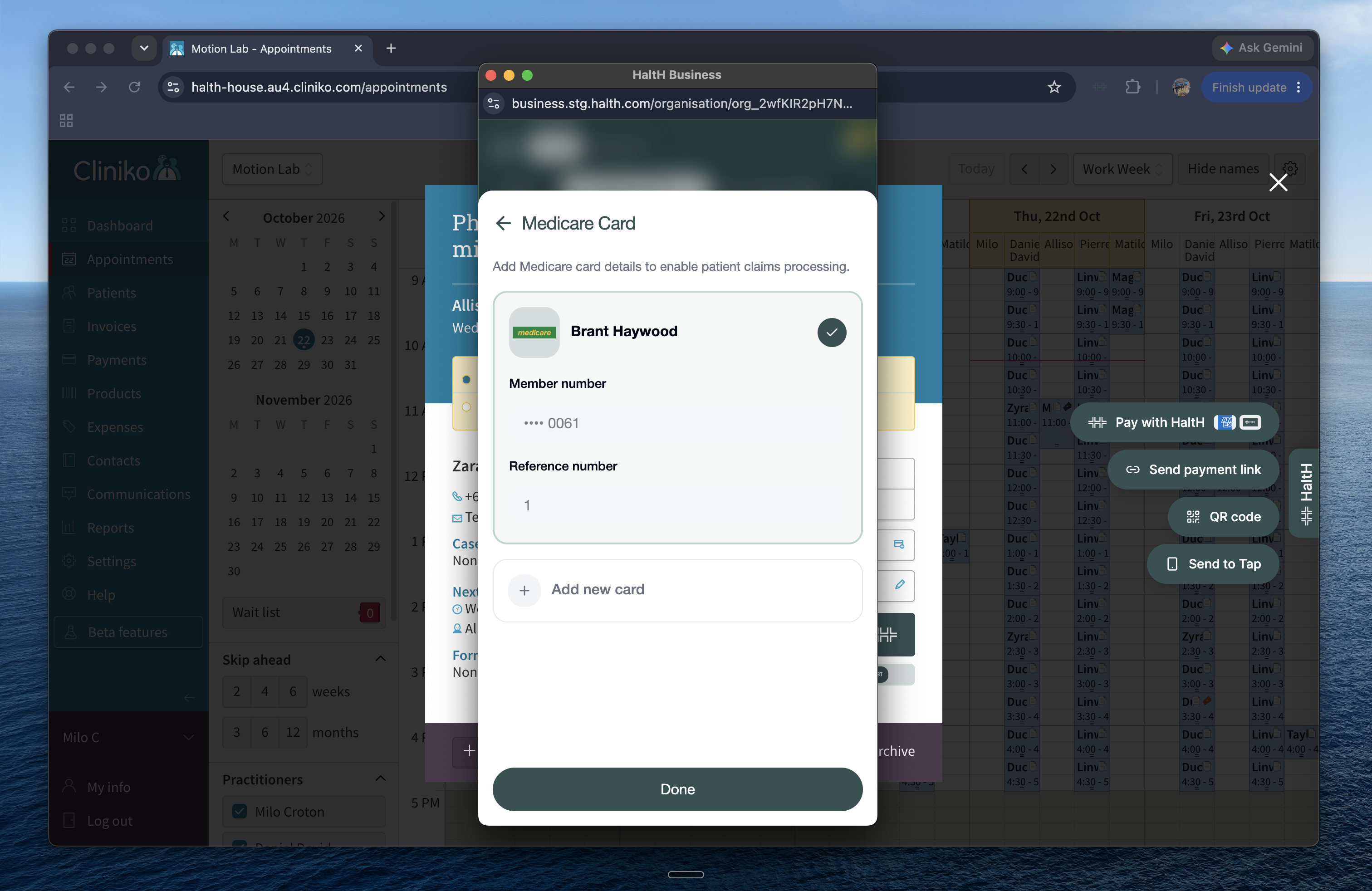The width and height of the screenshot is (1372, 891).
Task: Select Pay with HaltH
Action: 1174,422
